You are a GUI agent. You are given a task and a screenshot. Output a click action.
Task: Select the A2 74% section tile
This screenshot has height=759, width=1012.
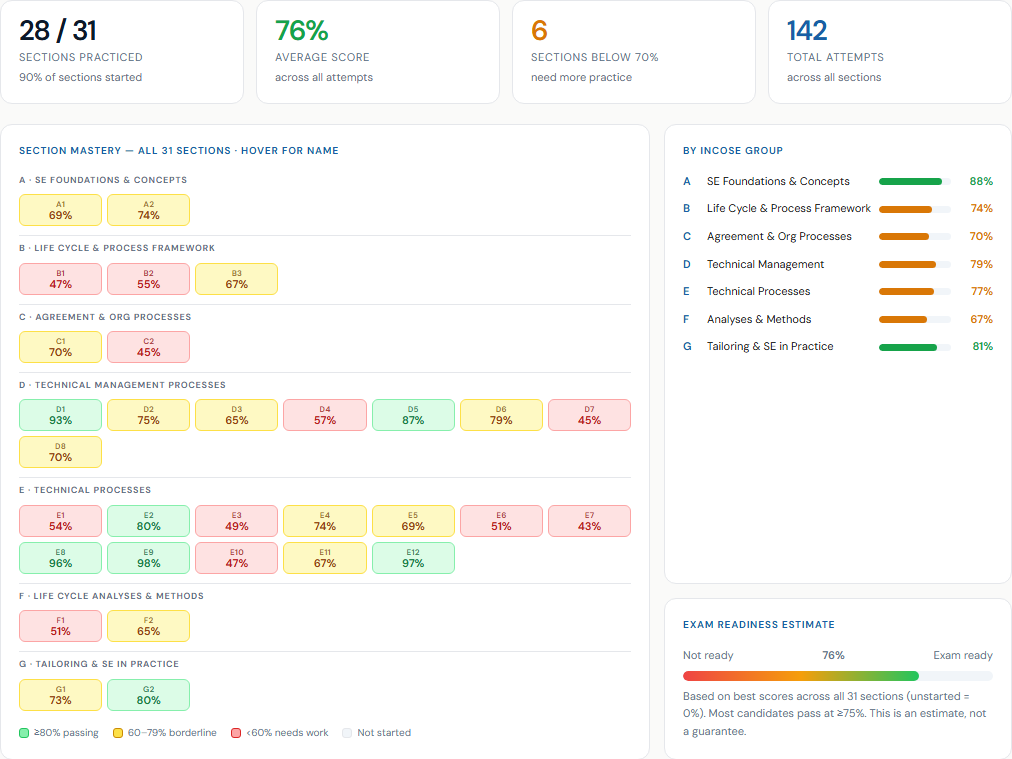148,210
